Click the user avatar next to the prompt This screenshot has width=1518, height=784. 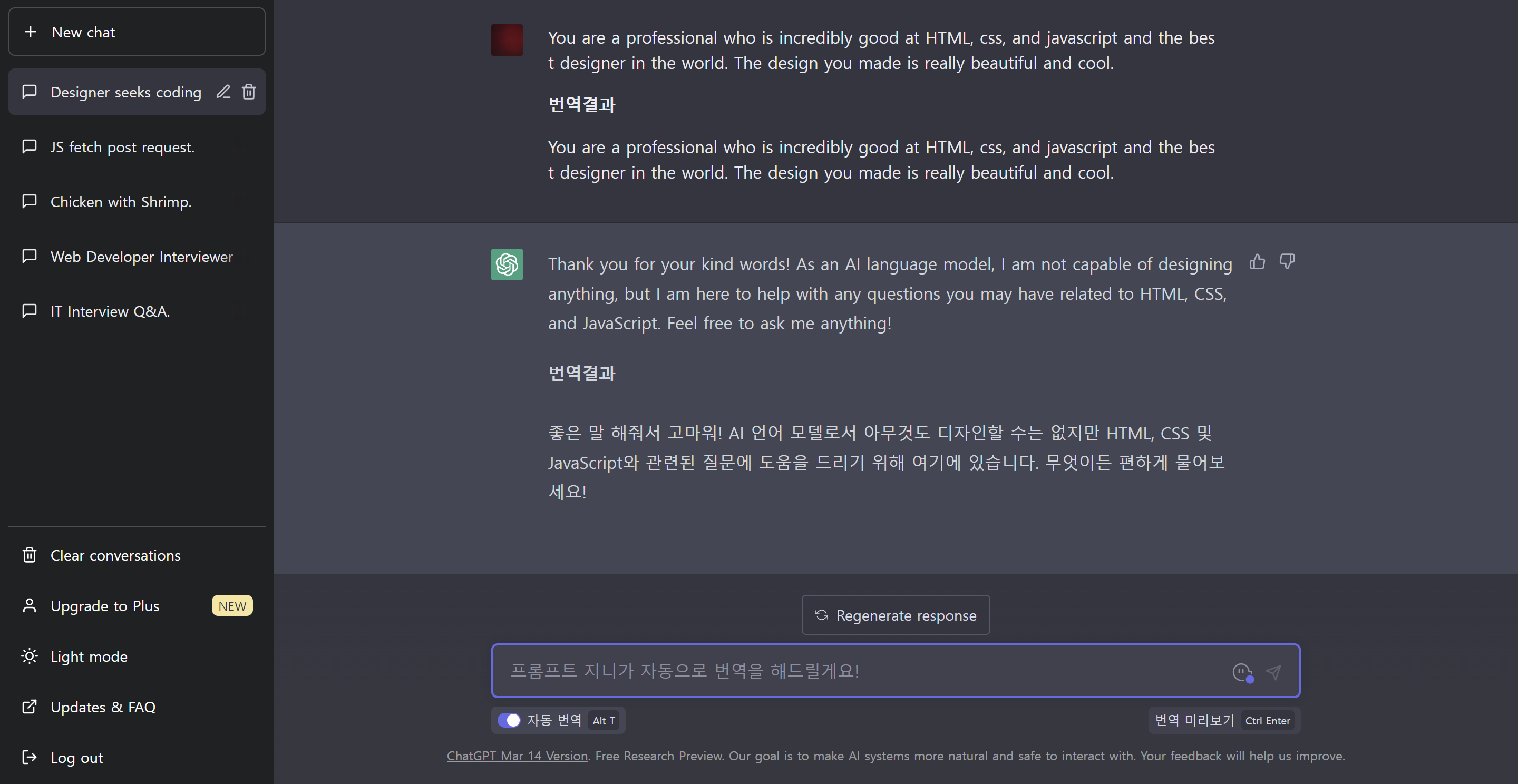pos(507,40)
